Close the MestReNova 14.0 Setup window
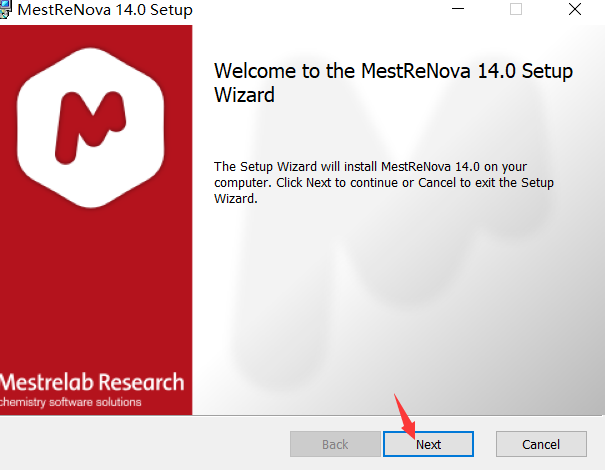 [575, 9]
